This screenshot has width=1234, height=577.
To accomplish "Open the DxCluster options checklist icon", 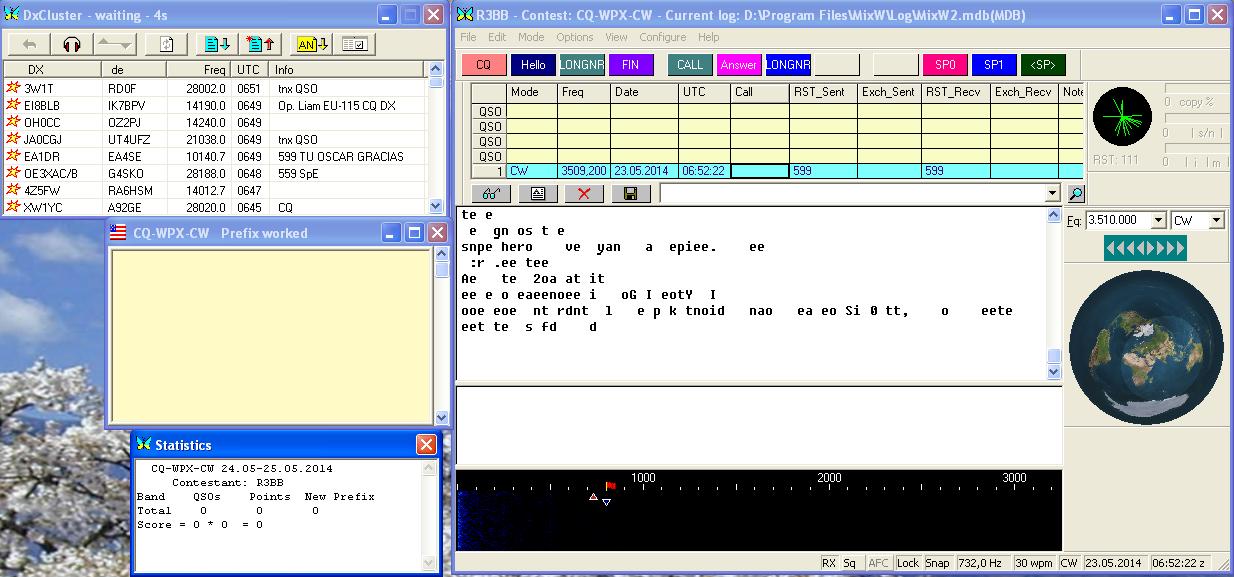I will point(354,44).
